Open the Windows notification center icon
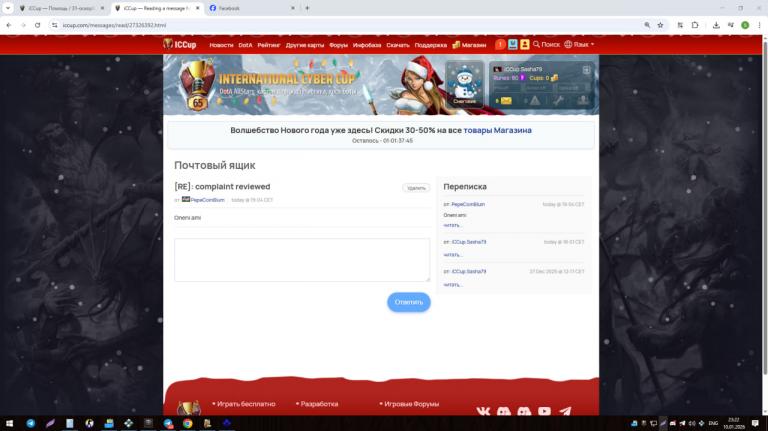This screenshot has width=768, height=431. [x=755, y=423]
